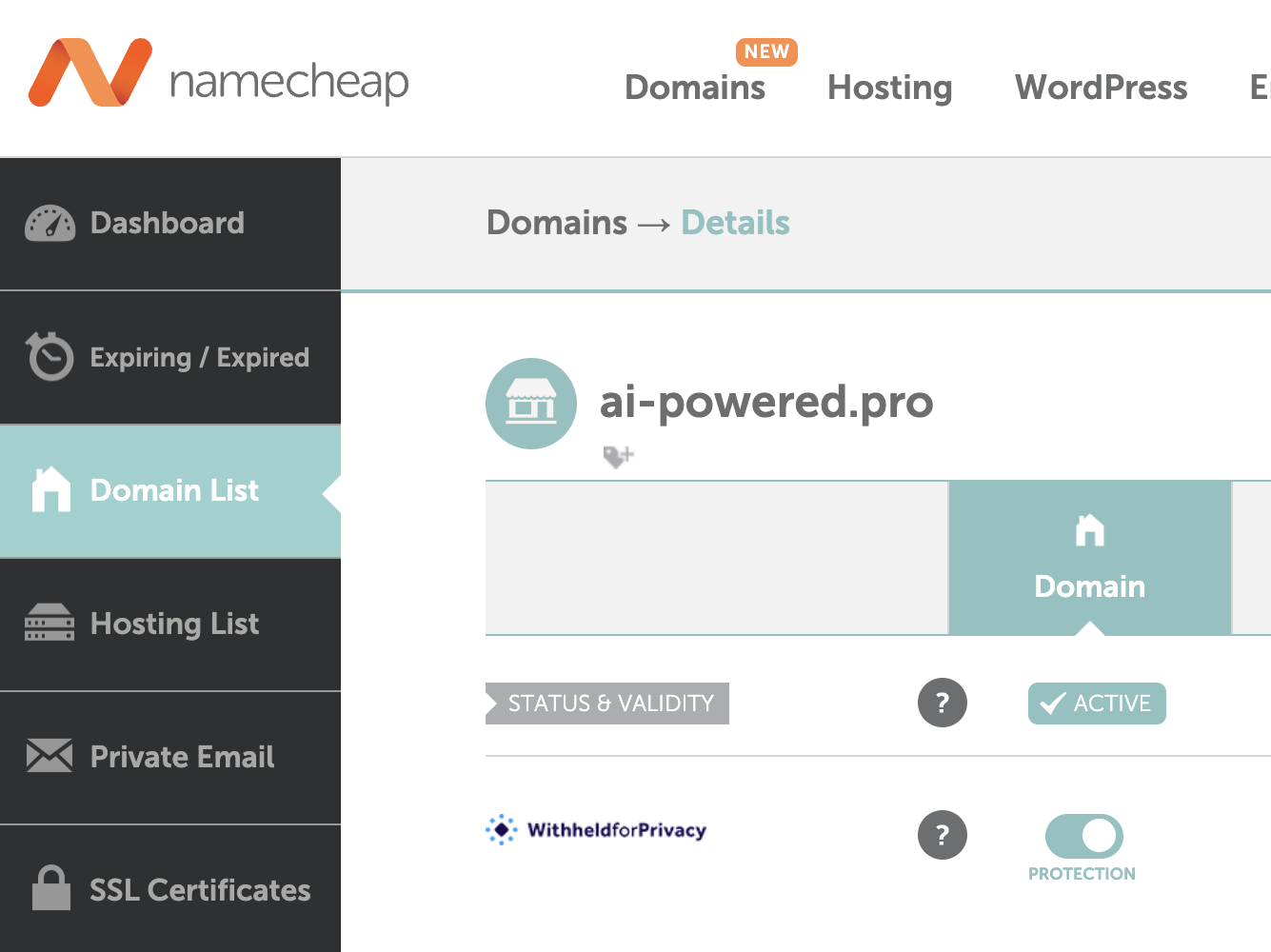Click the Namecheap logo
This screenshot has height=952, width=1271.
(219, 74)
